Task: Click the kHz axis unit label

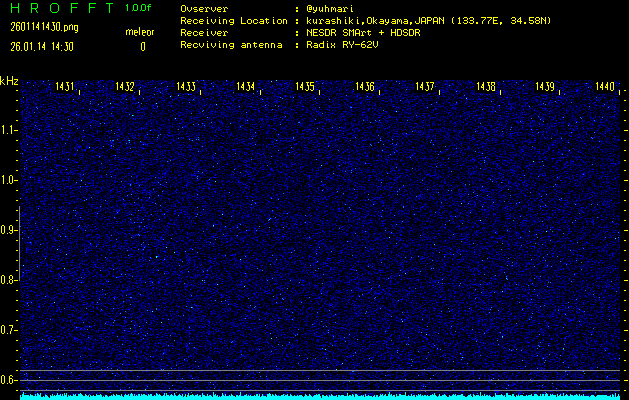Action: [9, 80]
